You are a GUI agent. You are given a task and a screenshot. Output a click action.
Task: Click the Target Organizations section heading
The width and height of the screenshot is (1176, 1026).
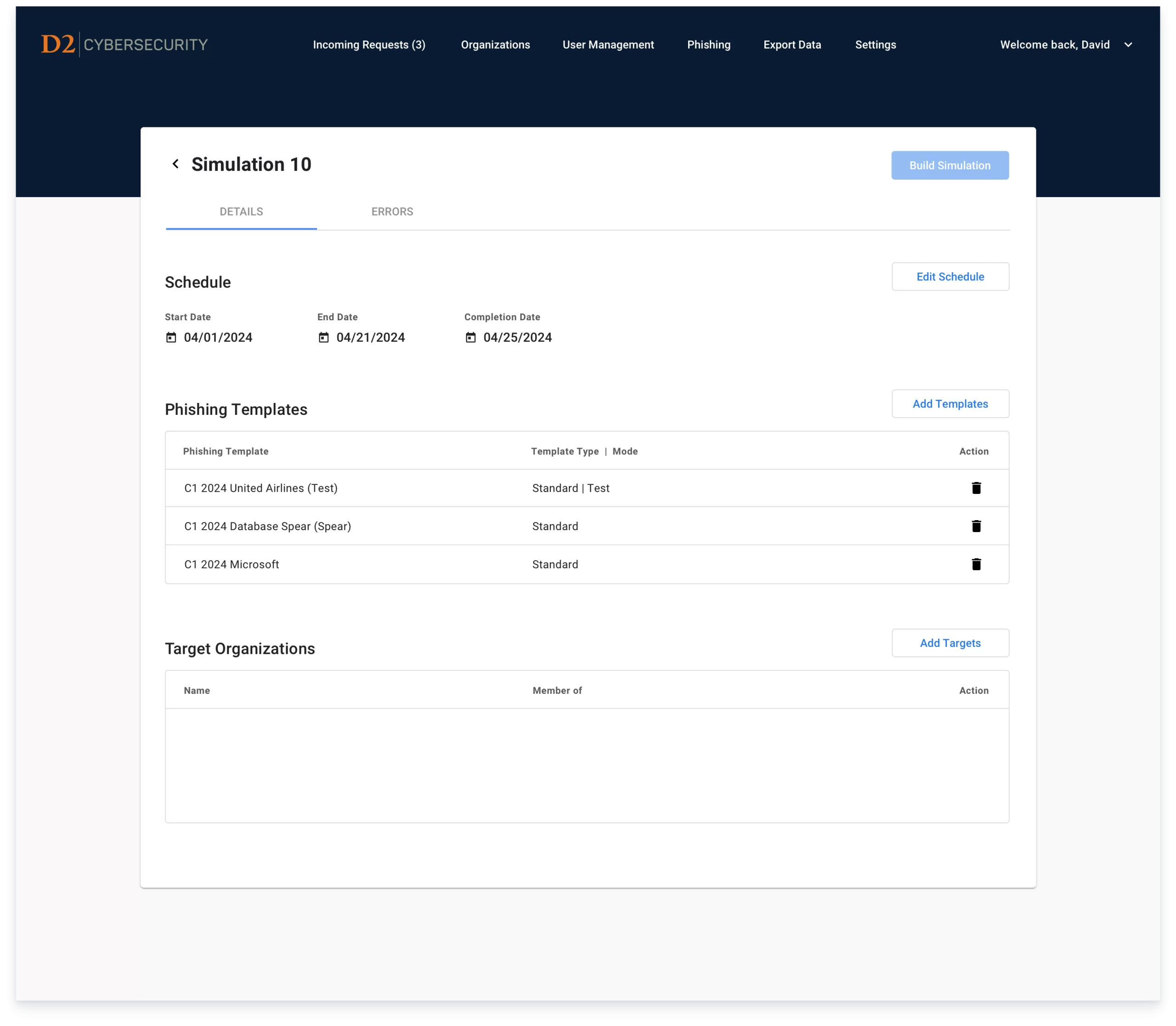[240, 649]
